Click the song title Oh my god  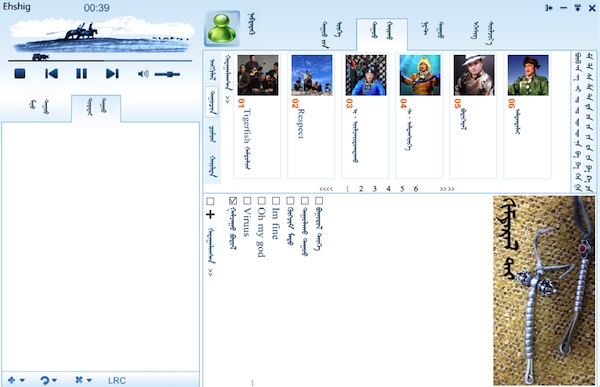click(261, 232)
